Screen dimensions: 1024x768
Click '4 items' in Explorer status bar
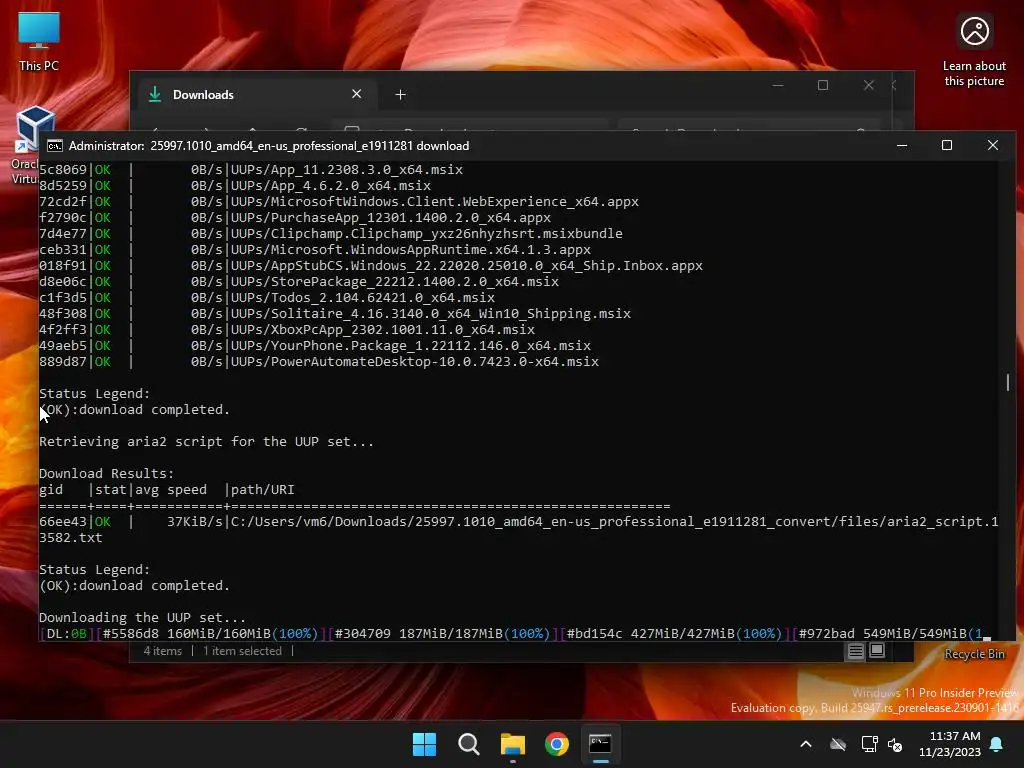tap(163, 651)
